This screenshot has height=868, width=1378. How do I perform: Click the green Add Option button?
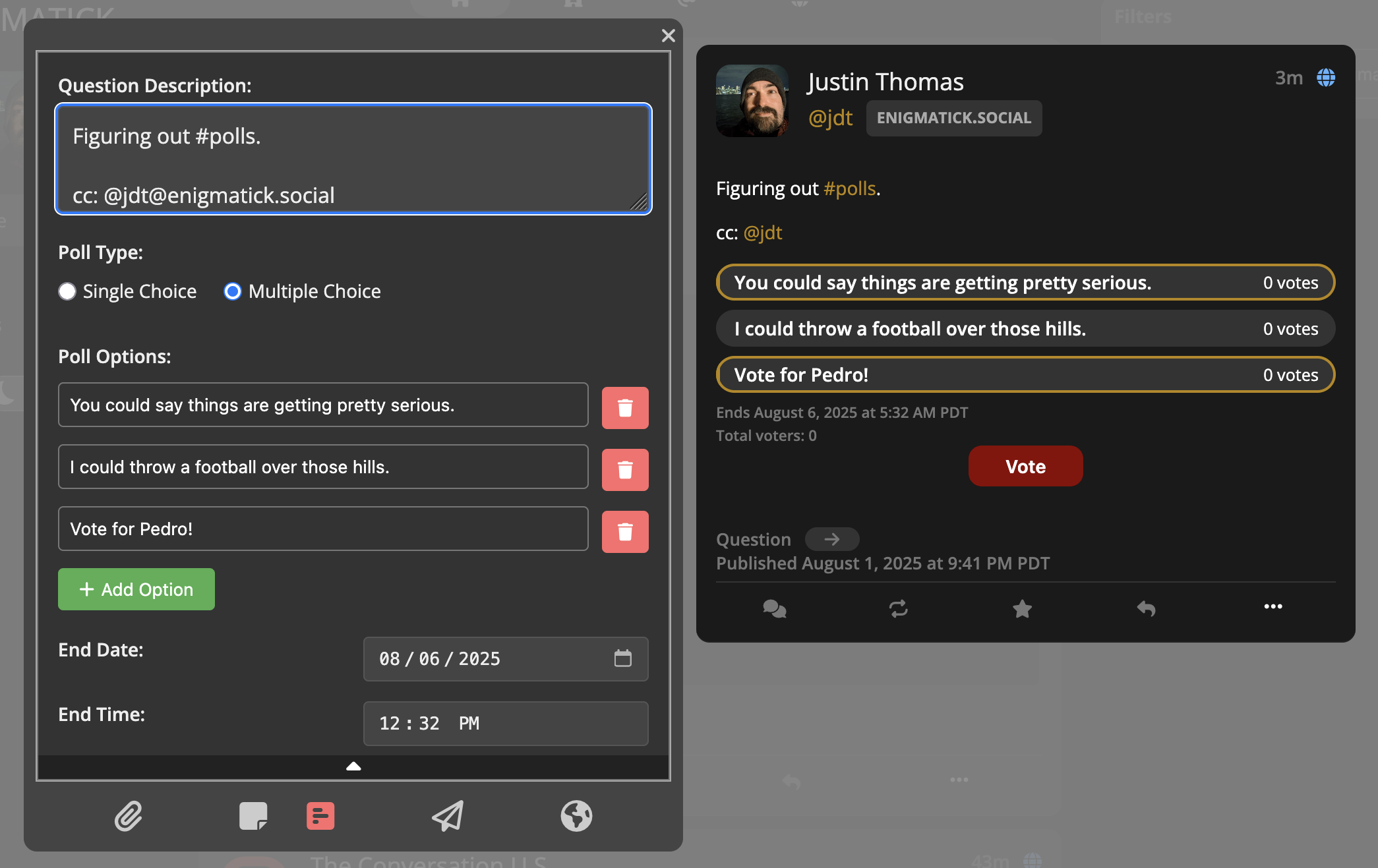(136, 589)
